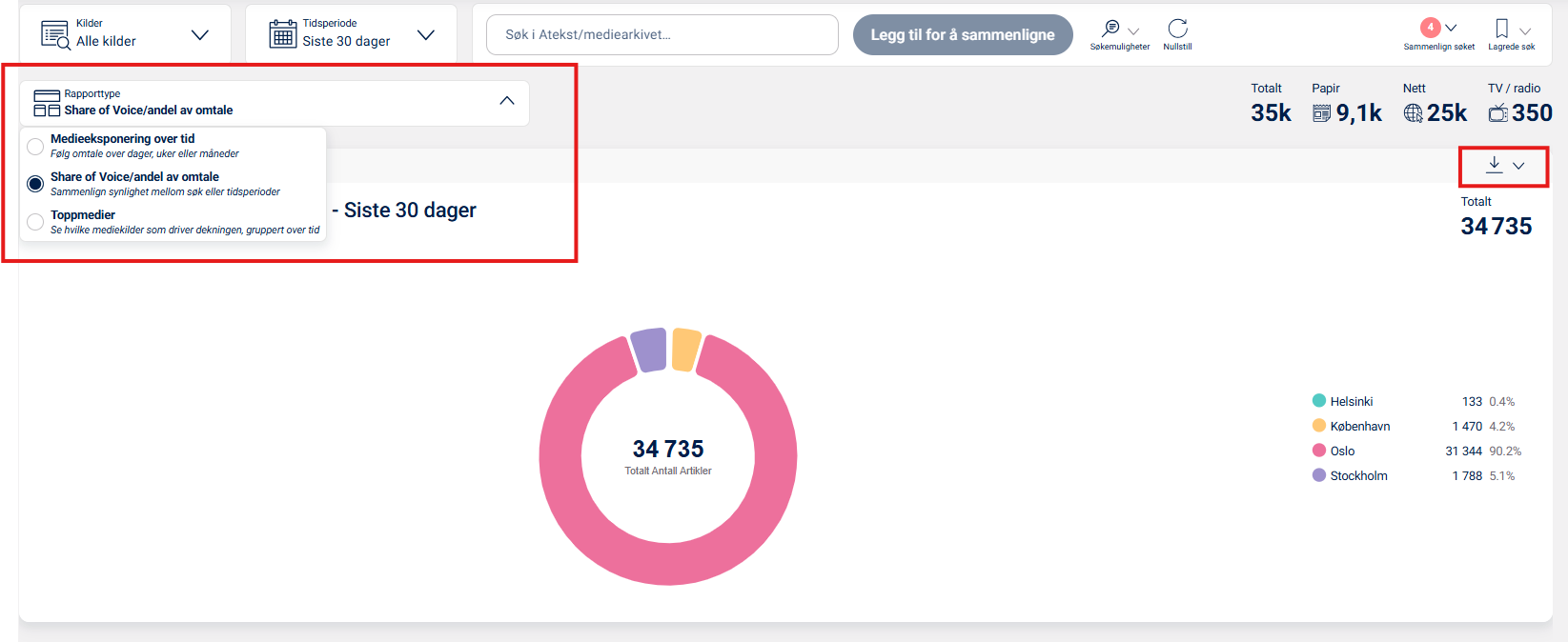Click the Stockholm count 1 788
Screen dimensions: 1568x642
(1467, 475)
